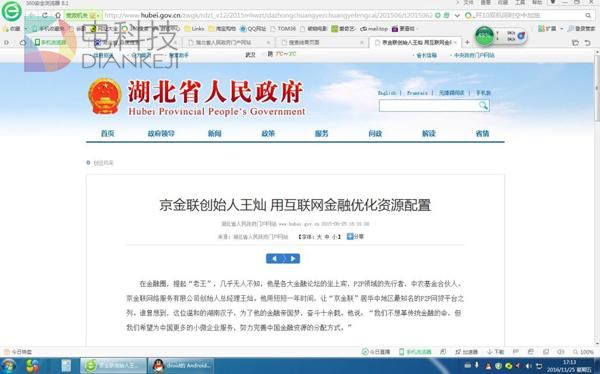The width and height of the screenshot is (600, 374).
Task: Open the 解读 navigation menu item
Action: coord(429,133)
